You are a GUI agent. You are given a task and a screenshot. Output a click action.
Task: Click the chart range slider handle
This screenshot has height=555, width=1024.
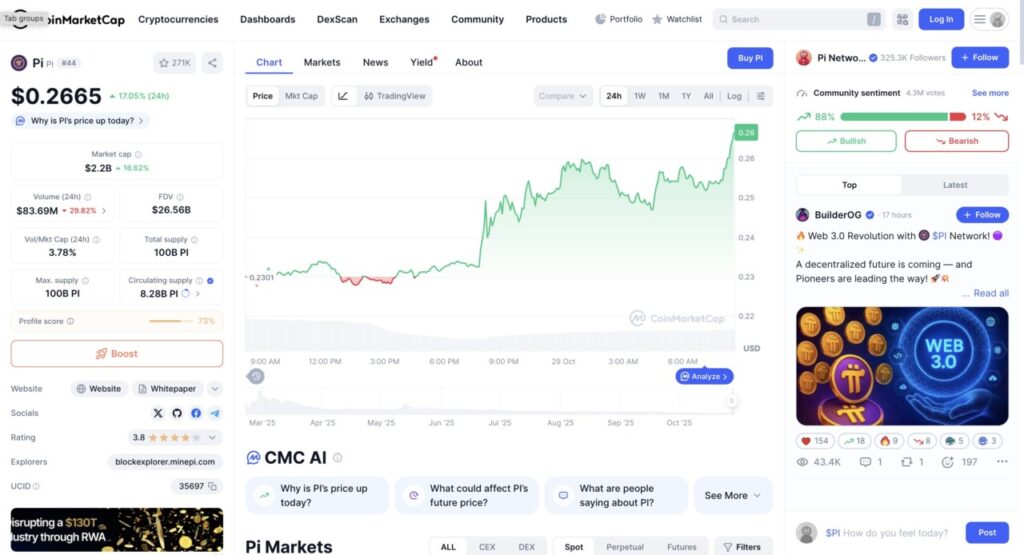click(x=731, y=401)
